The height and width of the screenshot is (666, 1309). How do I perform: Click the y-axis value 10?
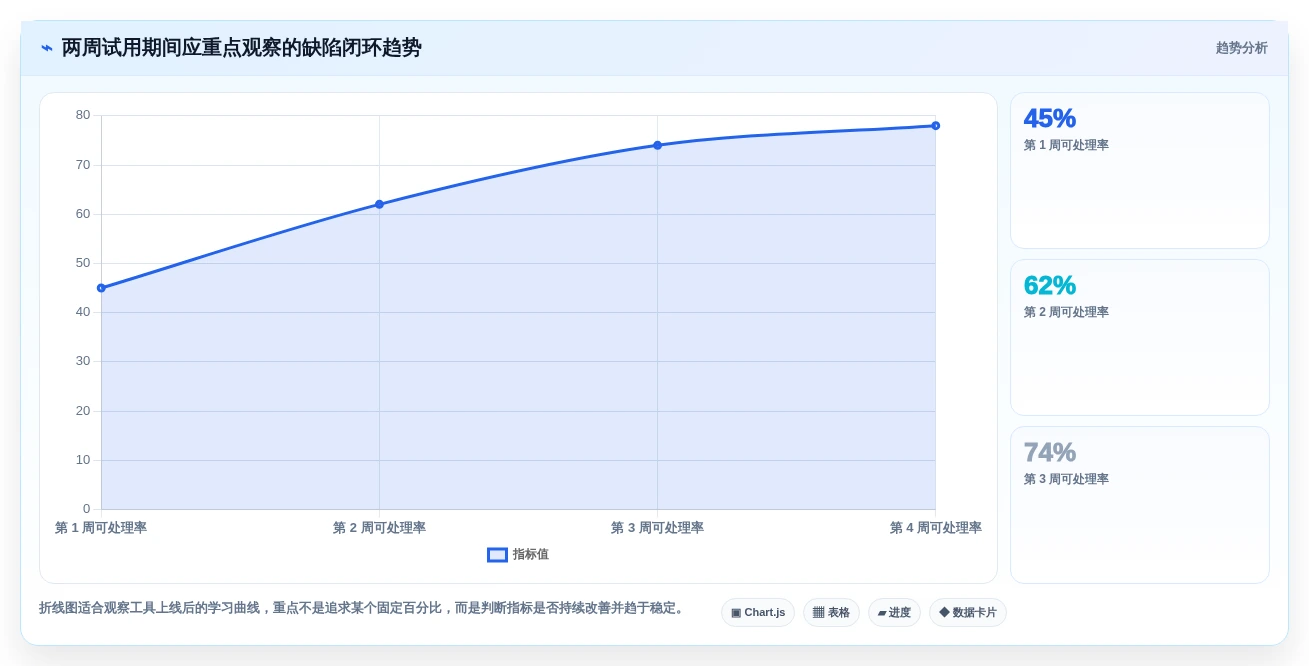tap(83, 460)
